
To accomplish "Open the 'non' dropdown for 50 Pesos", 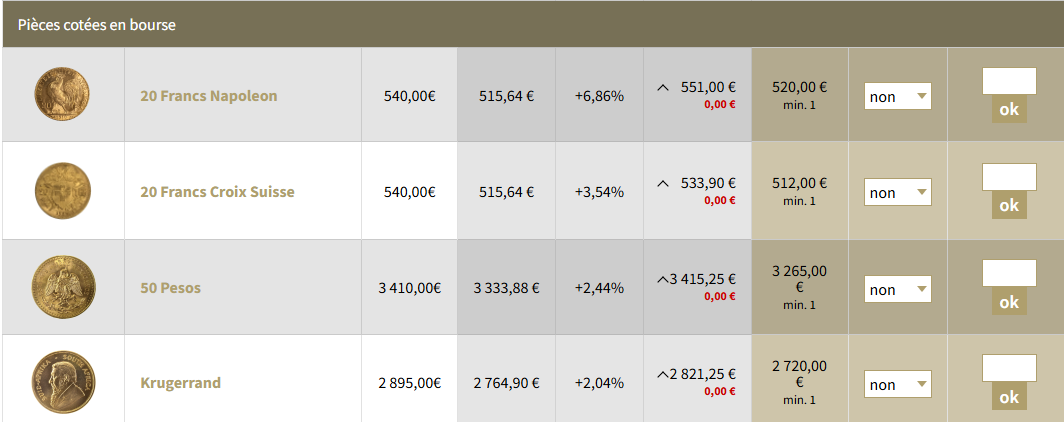I will (898, 290).
